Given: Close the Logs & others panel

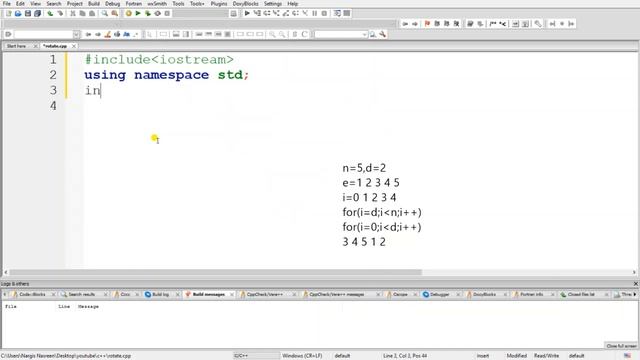Looking at the screenshot, I should click(636, 284).
